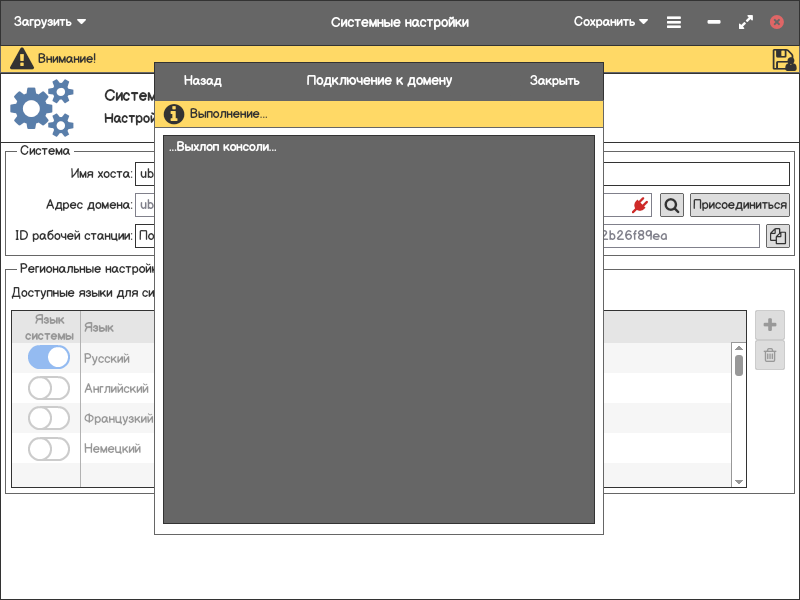800x600 pixels.
Task: Click the save-with-user floppy disk icon
Action: tap(784, 59)
